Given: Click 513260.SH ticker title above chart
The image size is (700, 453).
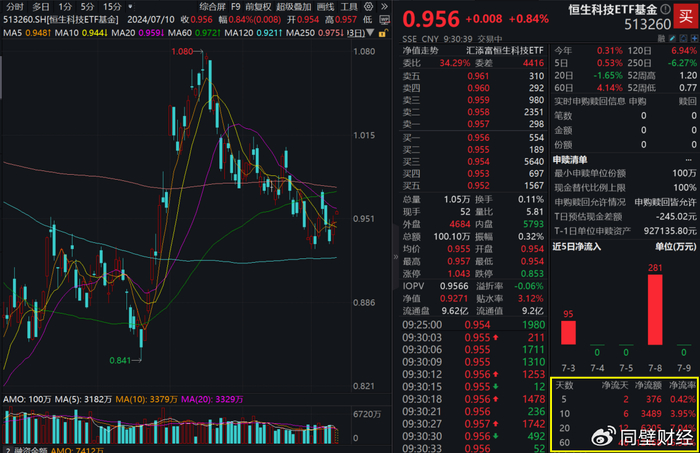Looking at the screenshot, I should 61,20.
